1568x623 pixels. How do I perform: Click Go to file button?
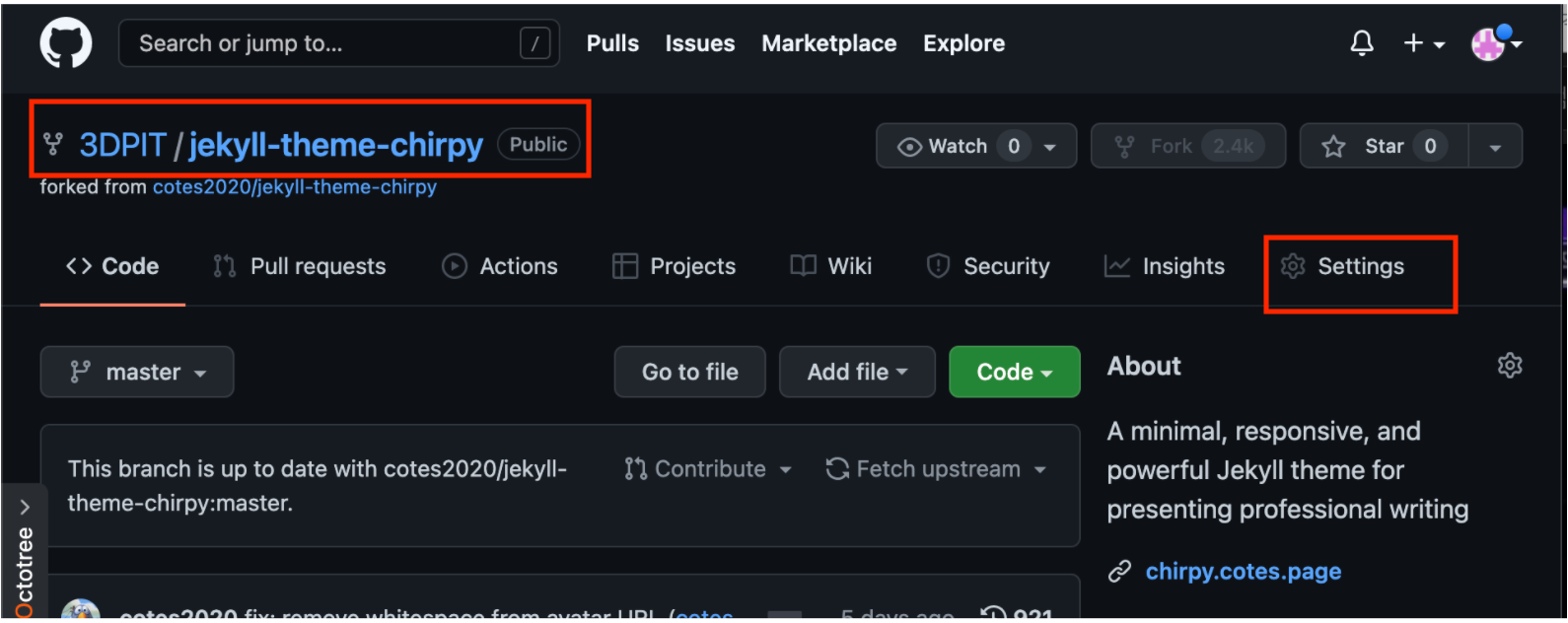tap(689, 372)
